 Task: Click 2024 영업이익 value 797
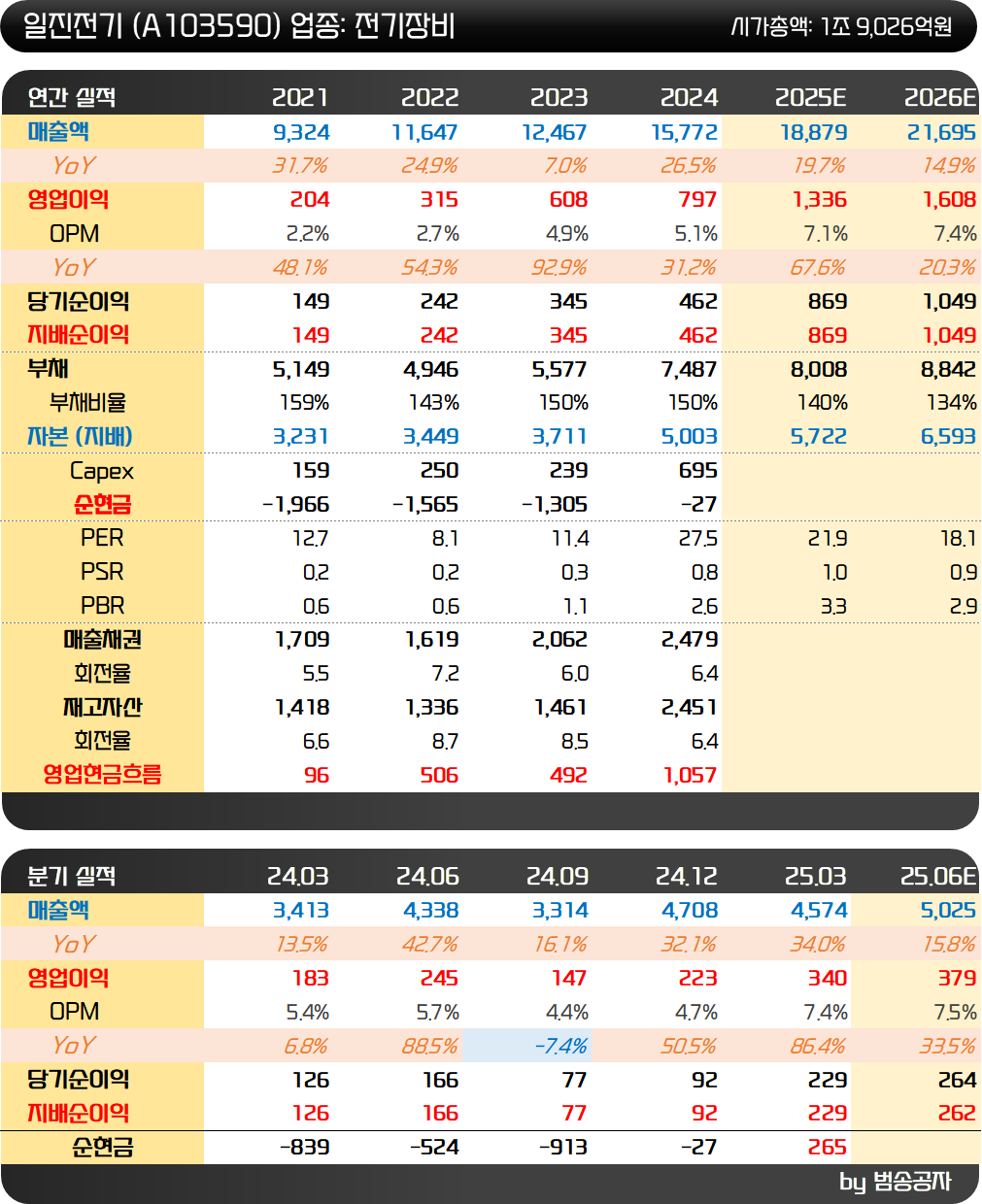point(697,199)
